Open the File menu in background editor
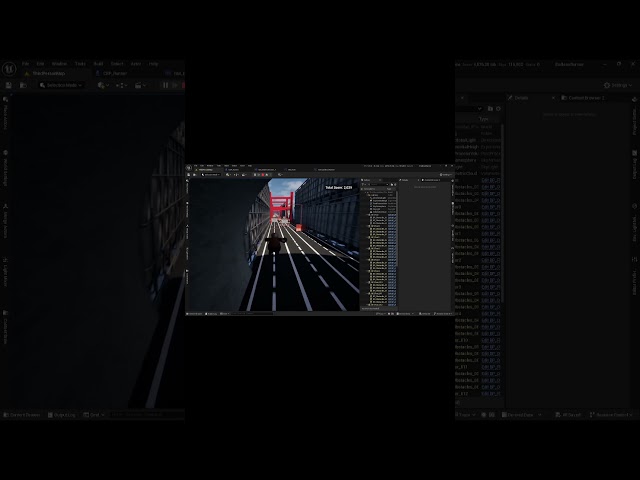The image size is (640, 480). [x=25, y=64]
